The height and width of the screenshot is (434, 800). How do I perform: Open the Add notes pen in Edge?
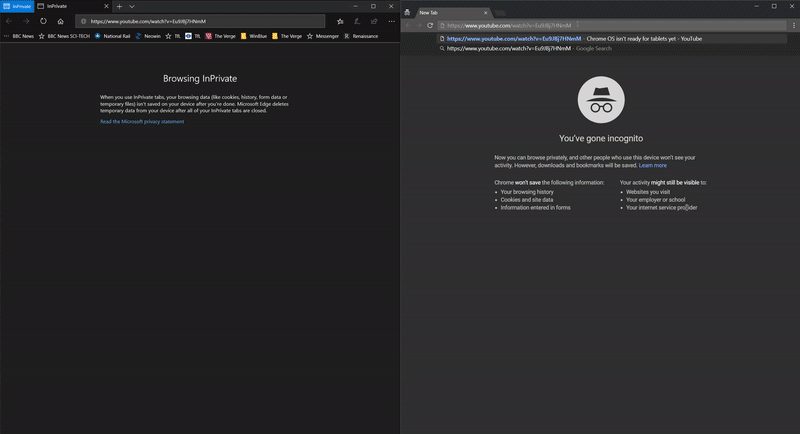pyautogui.click(x=357, y=21)
